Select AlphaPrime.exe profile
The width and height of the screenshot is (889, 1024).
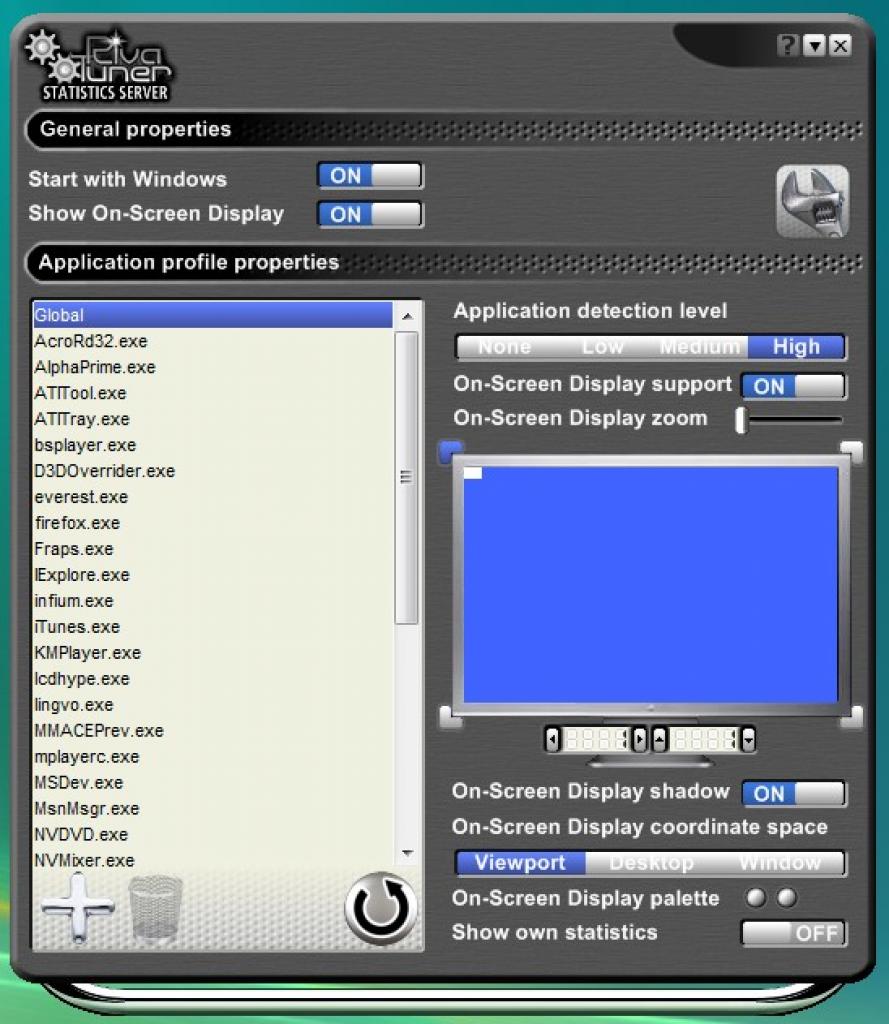click(213, 367)
